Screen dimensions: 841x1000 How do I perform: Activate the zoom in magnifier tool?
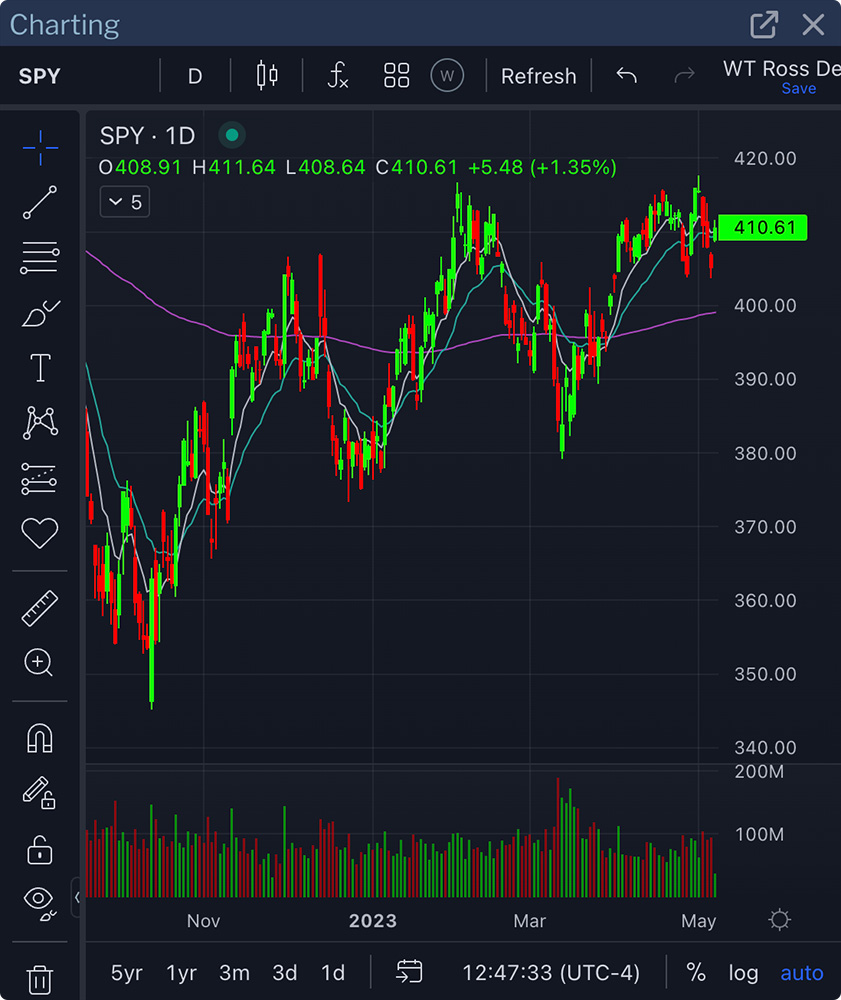(x=39, y=663)
